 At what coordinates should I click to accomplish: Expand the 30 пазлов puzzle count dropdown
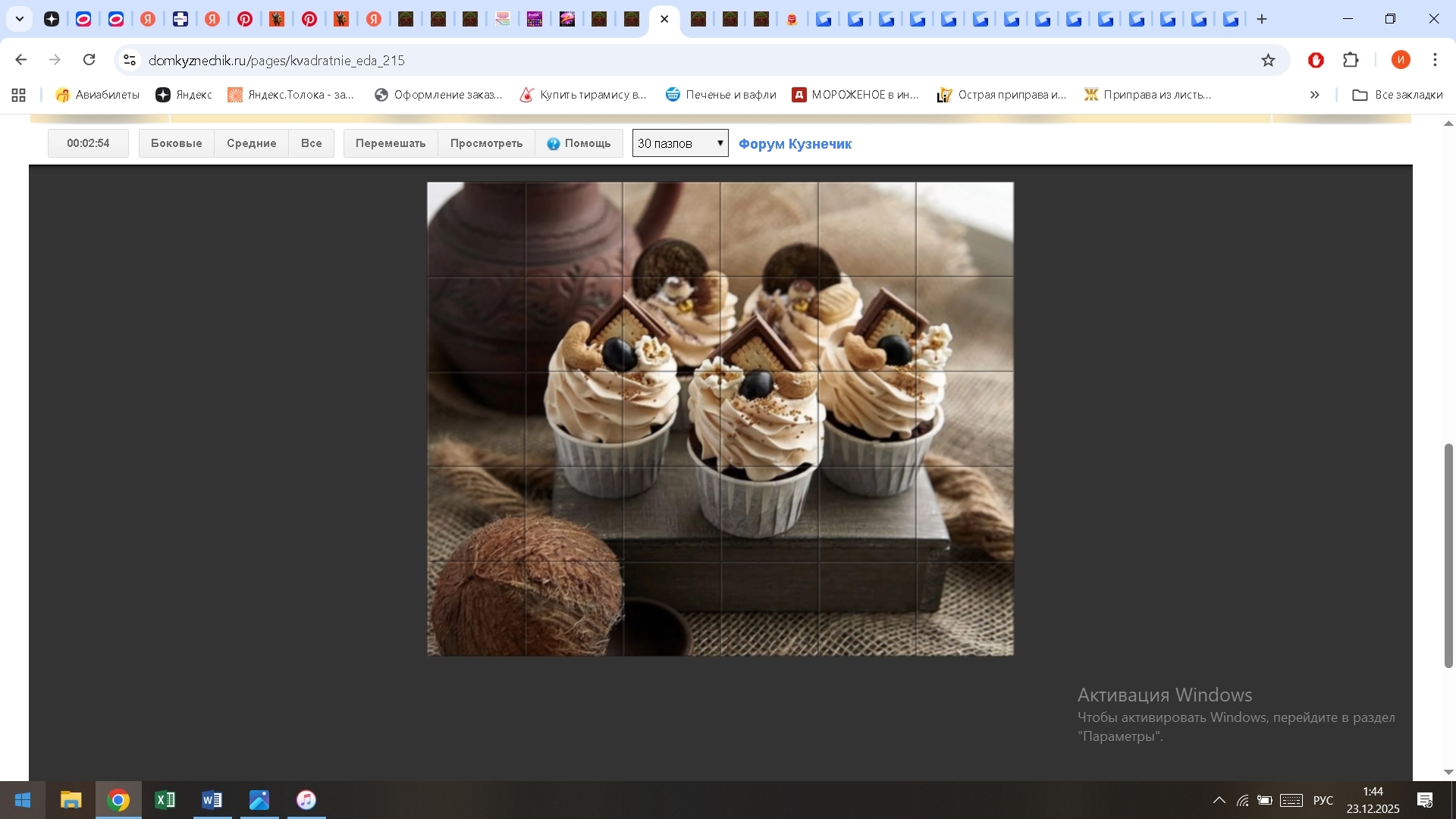click(x=680, y=143)
